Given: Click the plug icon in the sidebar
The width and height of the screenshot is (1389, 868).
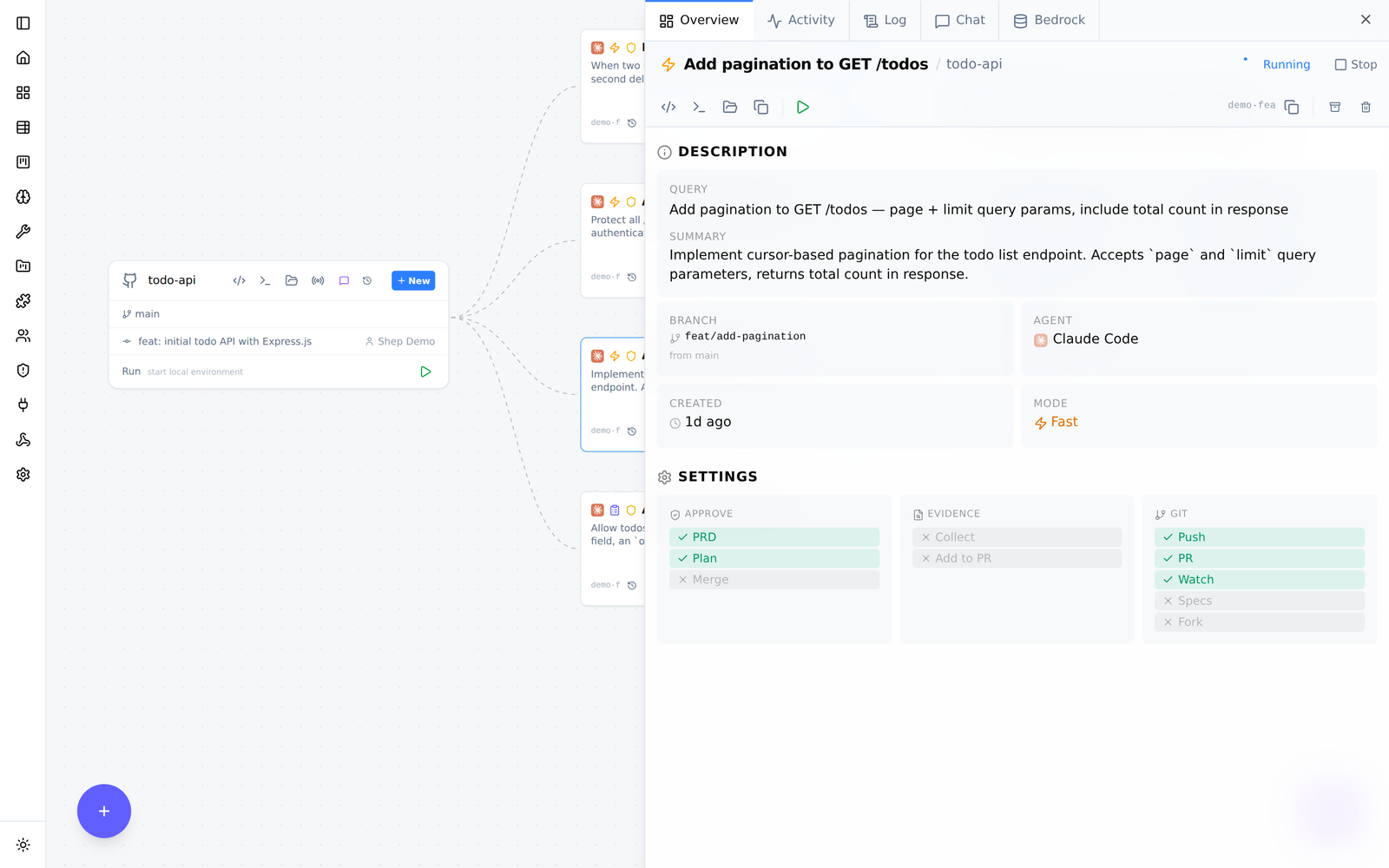Looking at the screenshot, I should click(23, 405).
